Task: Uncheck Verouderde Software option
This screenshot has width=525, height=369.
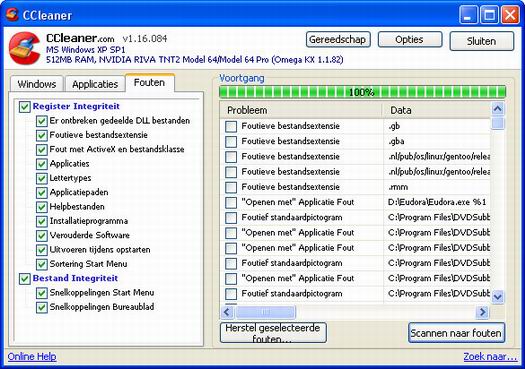Action: pos(41,235)
